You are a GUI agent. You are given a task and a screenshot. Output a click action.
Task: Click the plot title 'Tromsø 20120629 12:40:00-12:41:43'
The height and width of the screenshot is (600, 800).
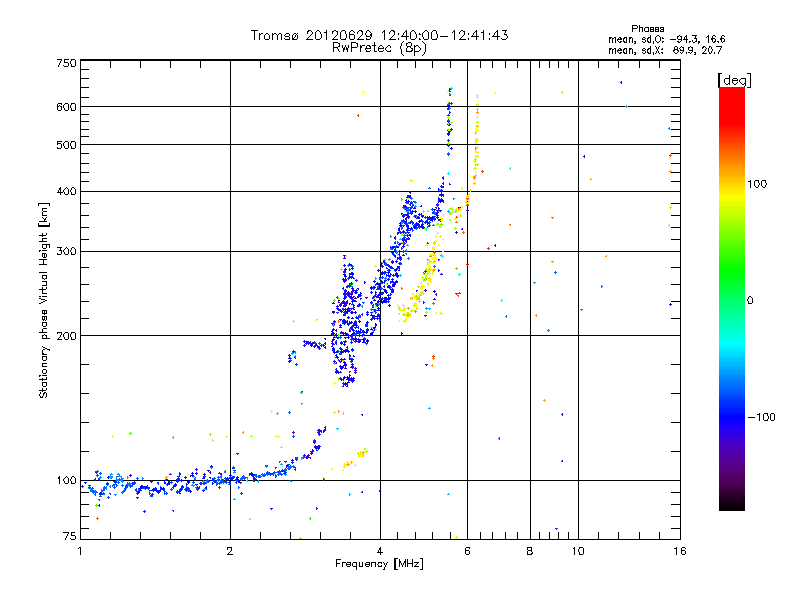click(x=379, y=35)
